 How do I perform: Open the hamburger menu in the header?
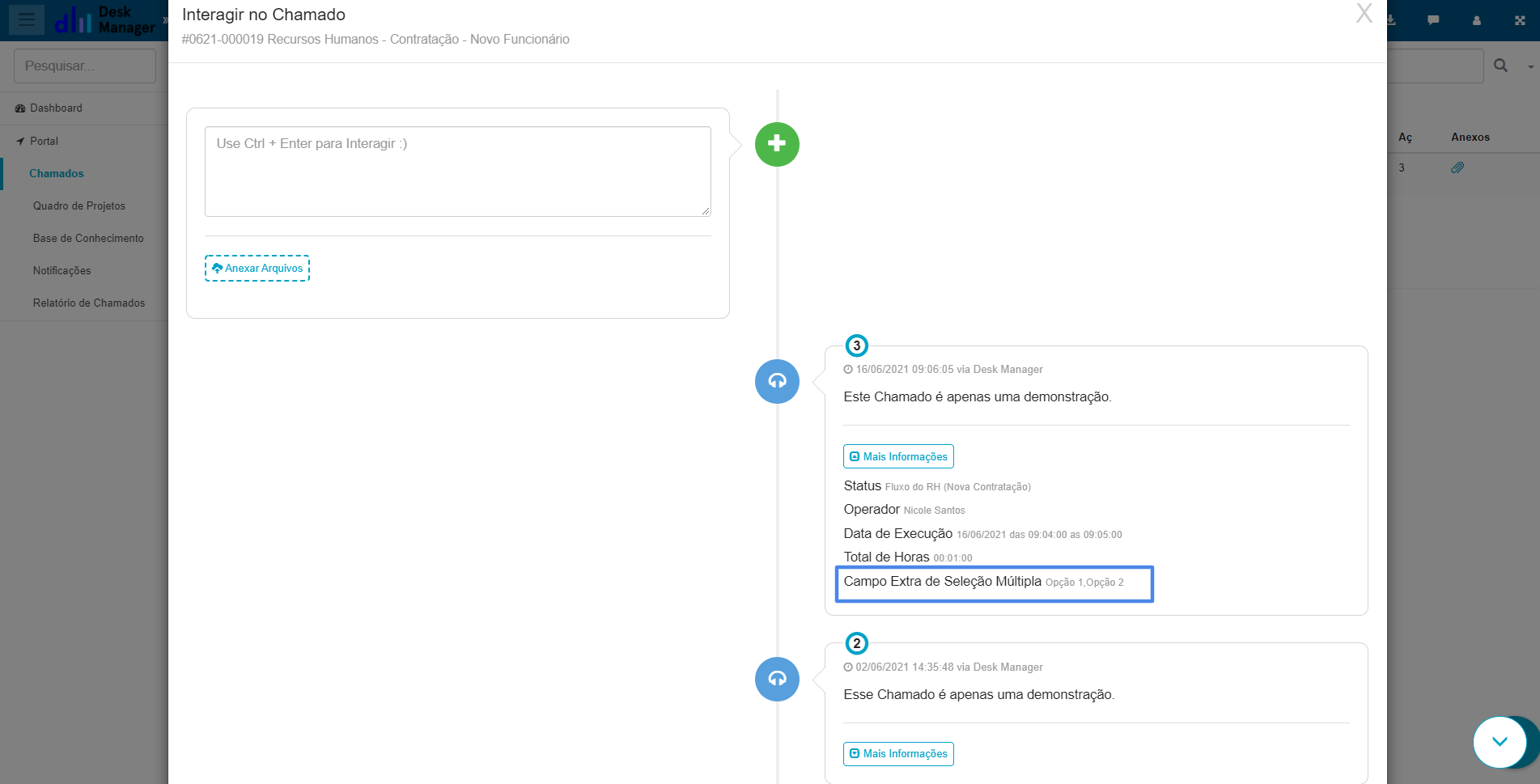pyautogui.click(x=27, y=19)
